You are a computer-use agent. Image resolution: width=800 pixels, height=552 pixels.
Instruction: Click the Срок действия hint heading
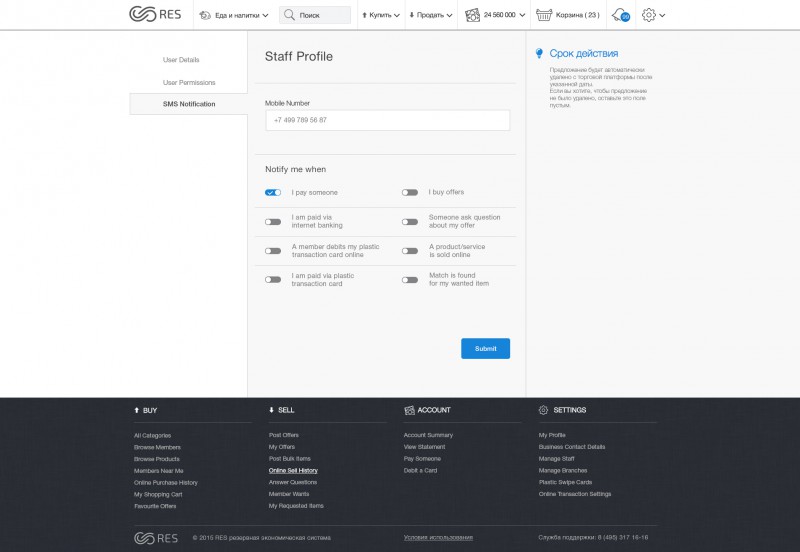click(584, 53)
